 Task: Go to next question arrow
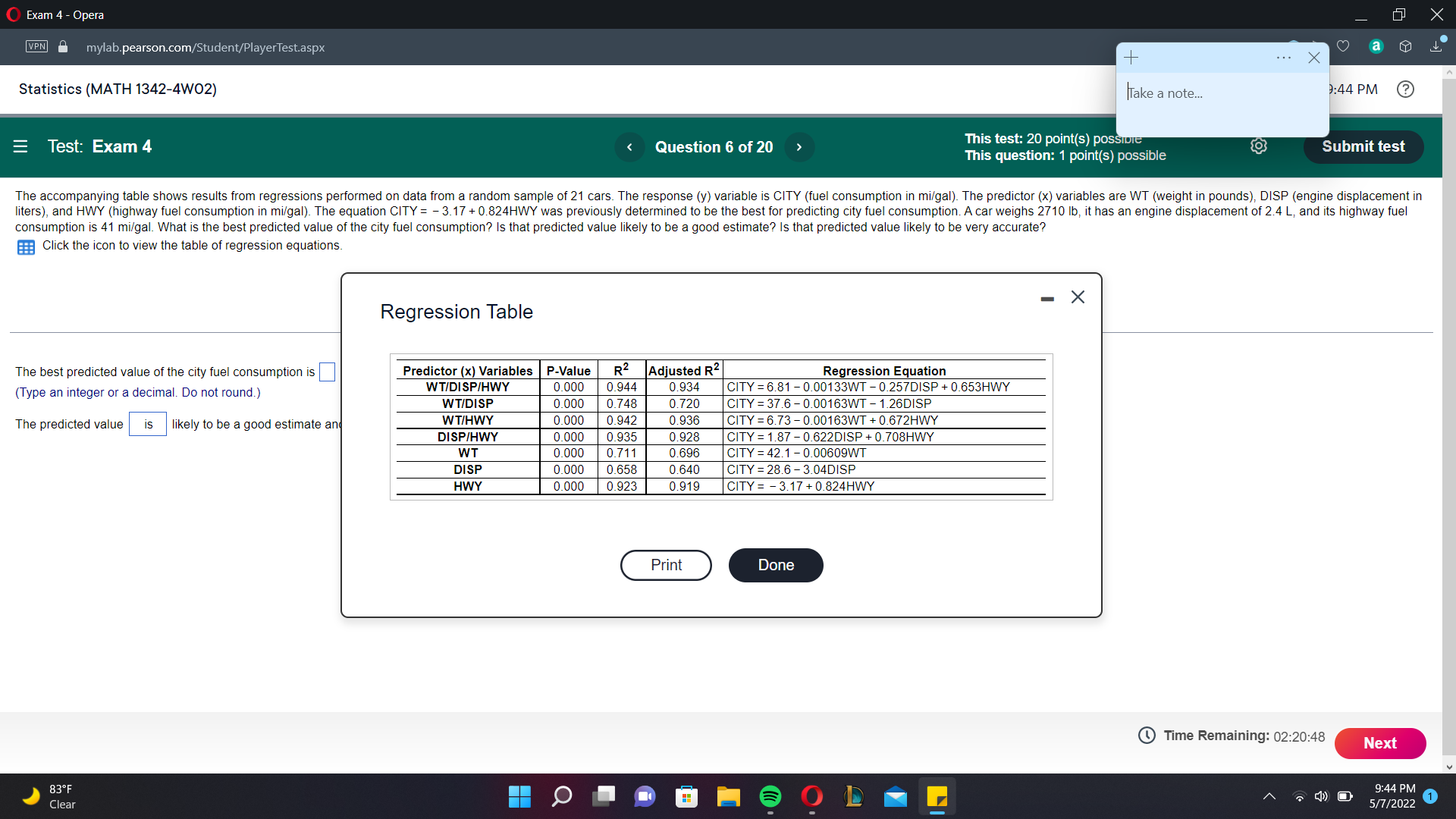pyautogui.click(x=799, y=147)
